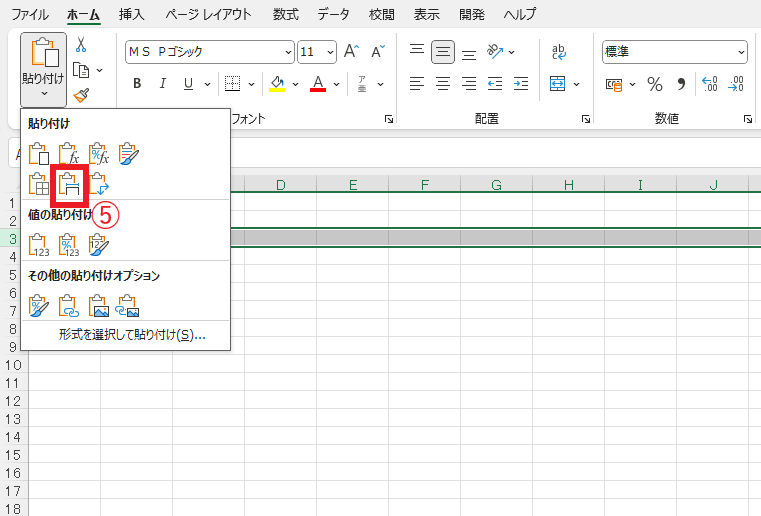Choose Transpose paste option
Image resolution: width=761 pixels, height=516 pixels.
pyautogui.click(x=99, y=184)
